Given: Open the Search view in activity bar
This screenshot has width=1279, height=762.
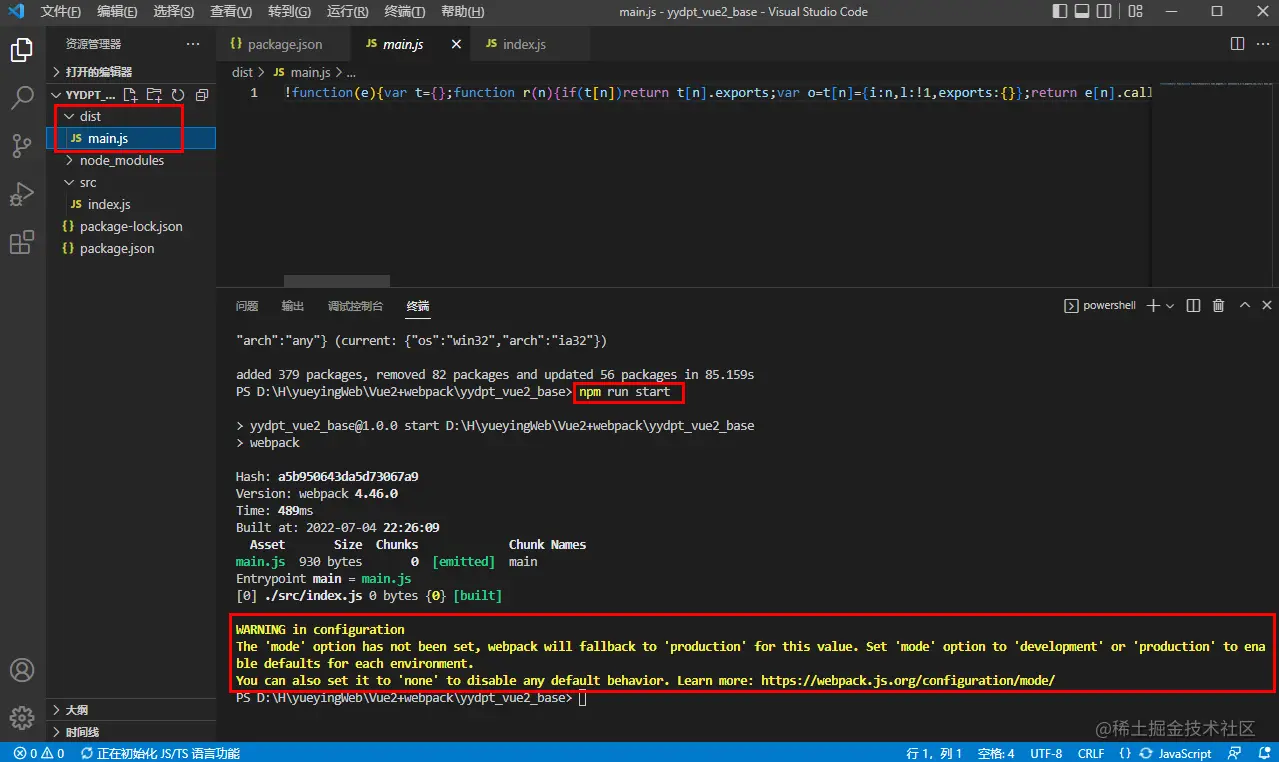Looking at the screenshot, I should pos(22,98).
